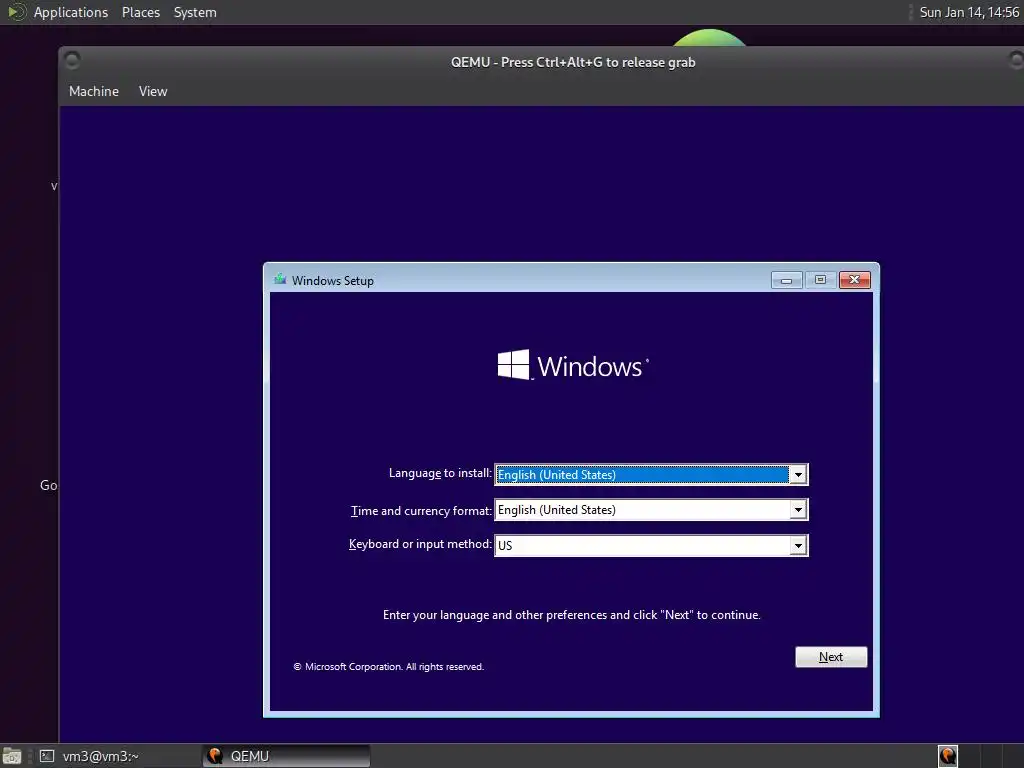
Task: Expand the Time and currency format dropdown arrow
Action: tap(798, 510)
